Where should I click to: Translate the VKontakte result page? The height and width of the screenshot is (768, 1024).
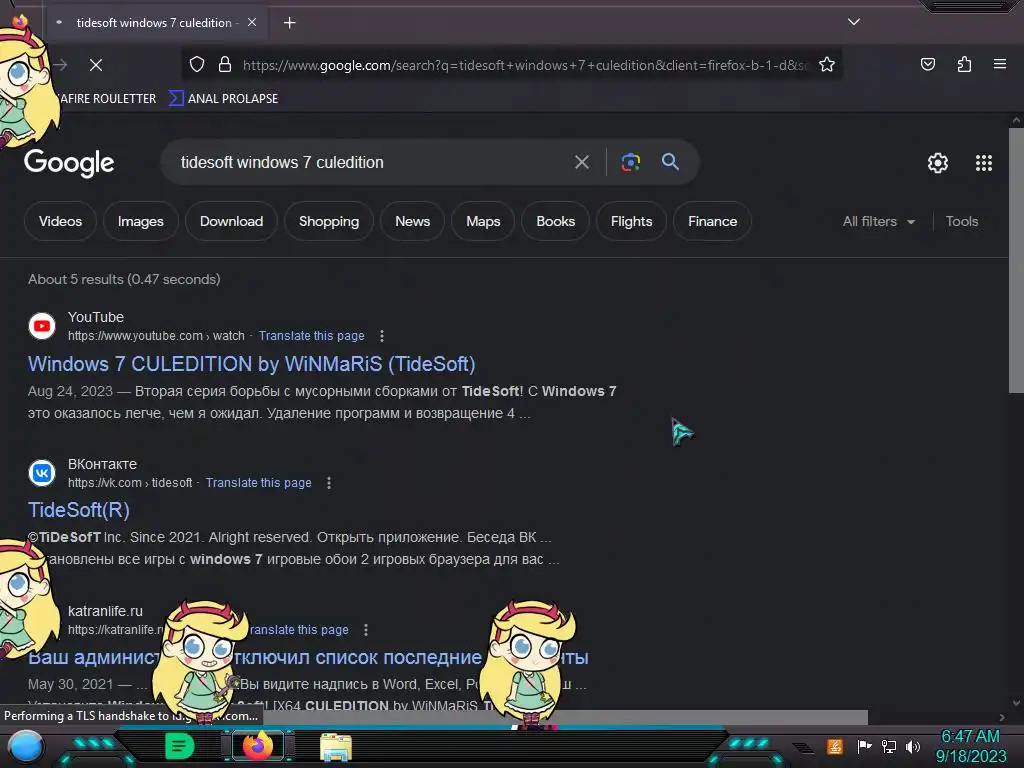(x=259, y=483)
